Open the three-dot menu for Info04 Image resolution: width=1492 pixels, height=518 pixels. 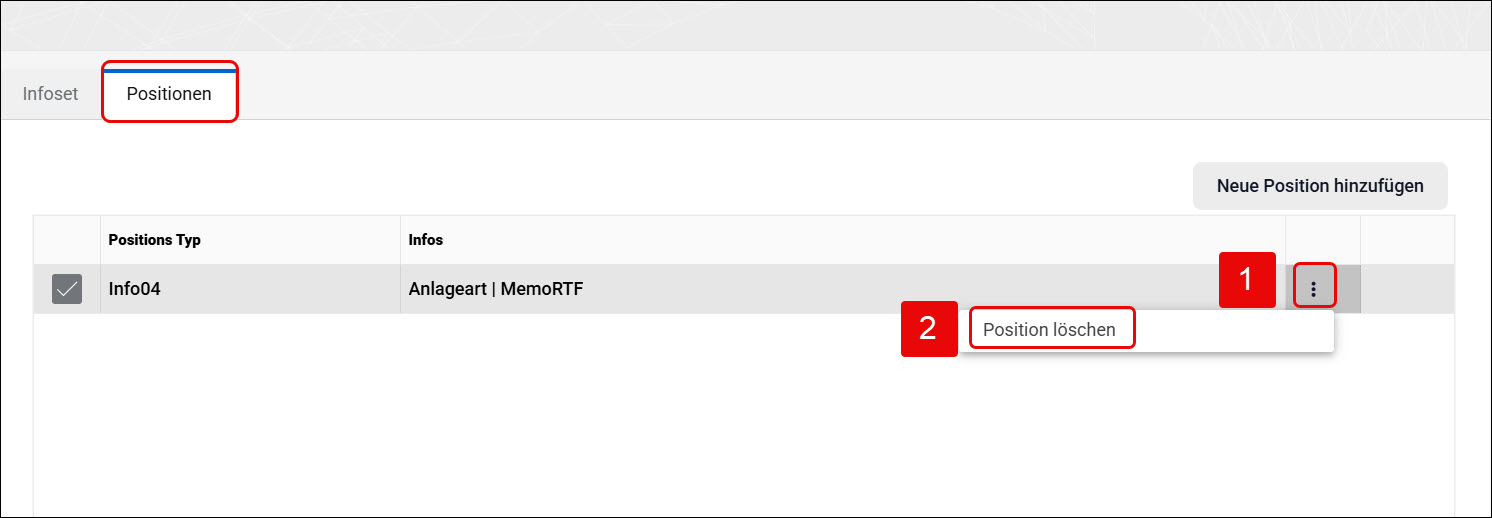click(1314, 289)
